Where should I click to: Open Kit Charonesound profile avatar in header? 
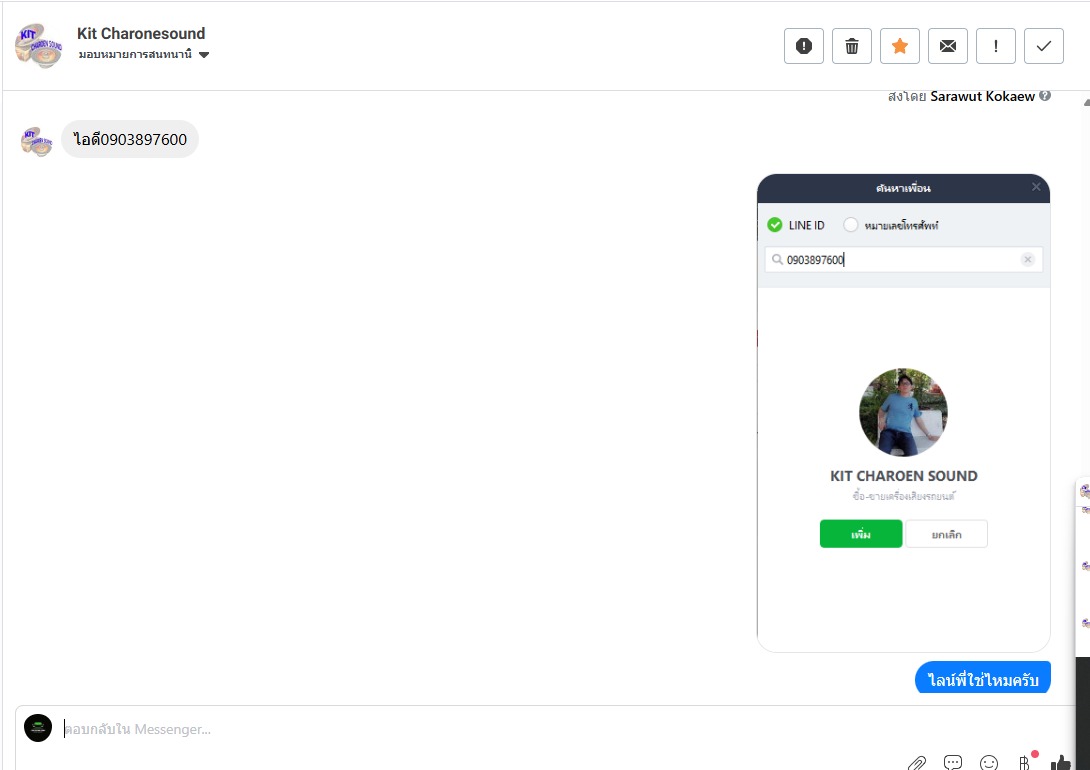(x=39, y=46)
